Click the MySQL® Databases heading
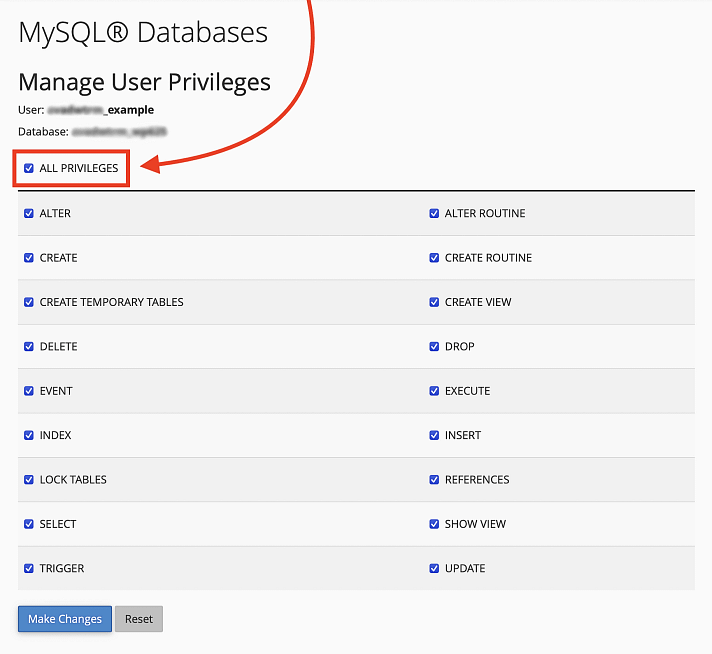712x654 pixels. [x=143, y=33]
